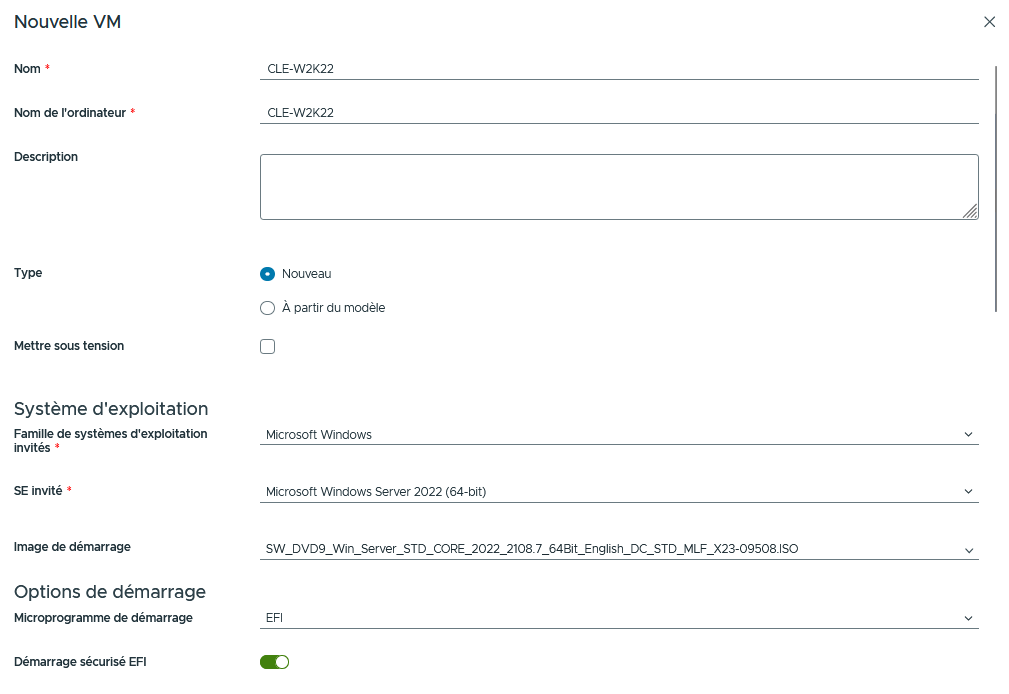Image resolution: width=1009 pixels, height=694 pixels.
Task: Click into the Nom text field
Action: point(618,69)
